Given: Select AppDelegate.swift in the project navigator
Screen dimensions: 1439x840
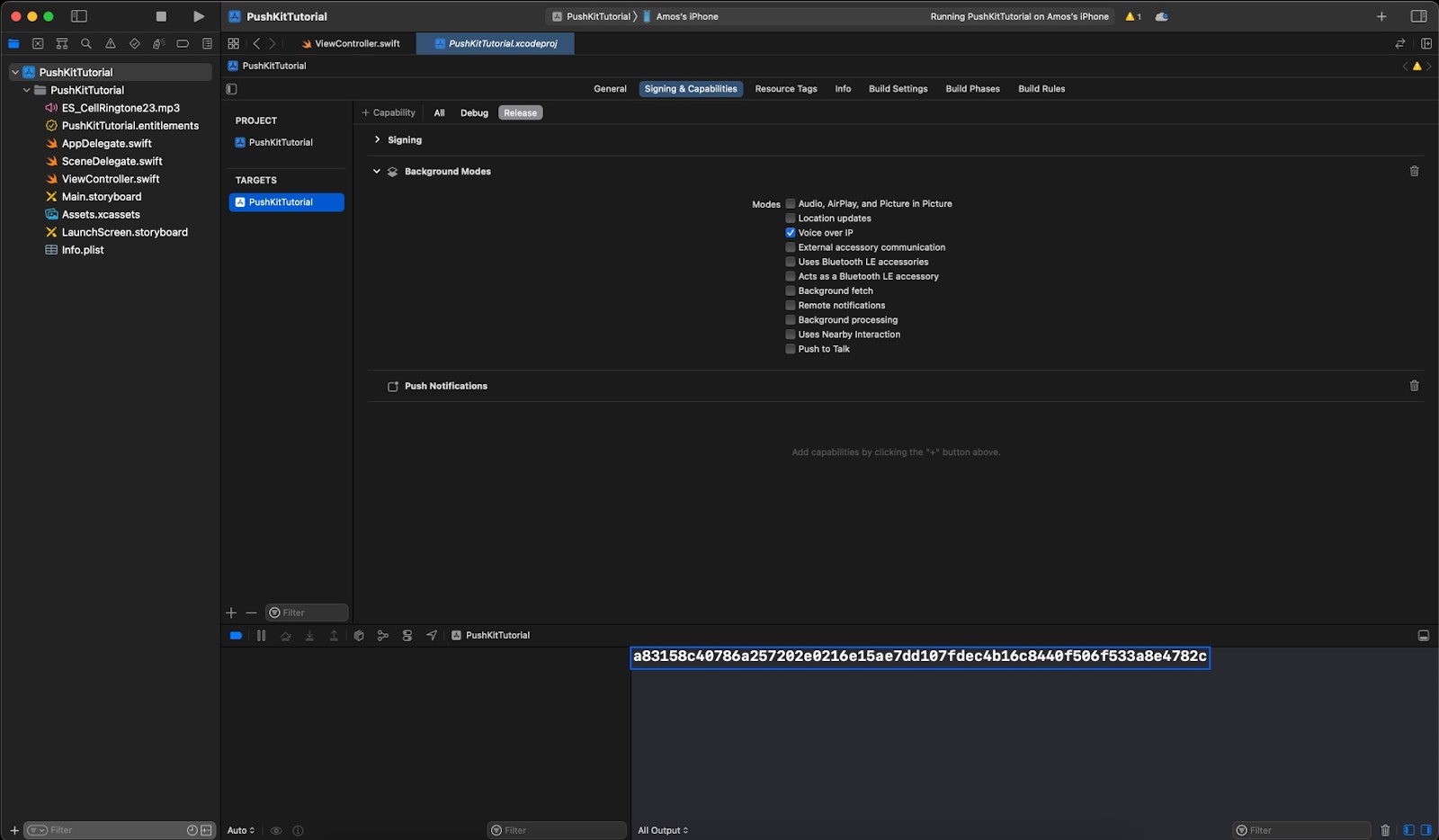Looking at the screenshot, I should click(x=106, y=144).
